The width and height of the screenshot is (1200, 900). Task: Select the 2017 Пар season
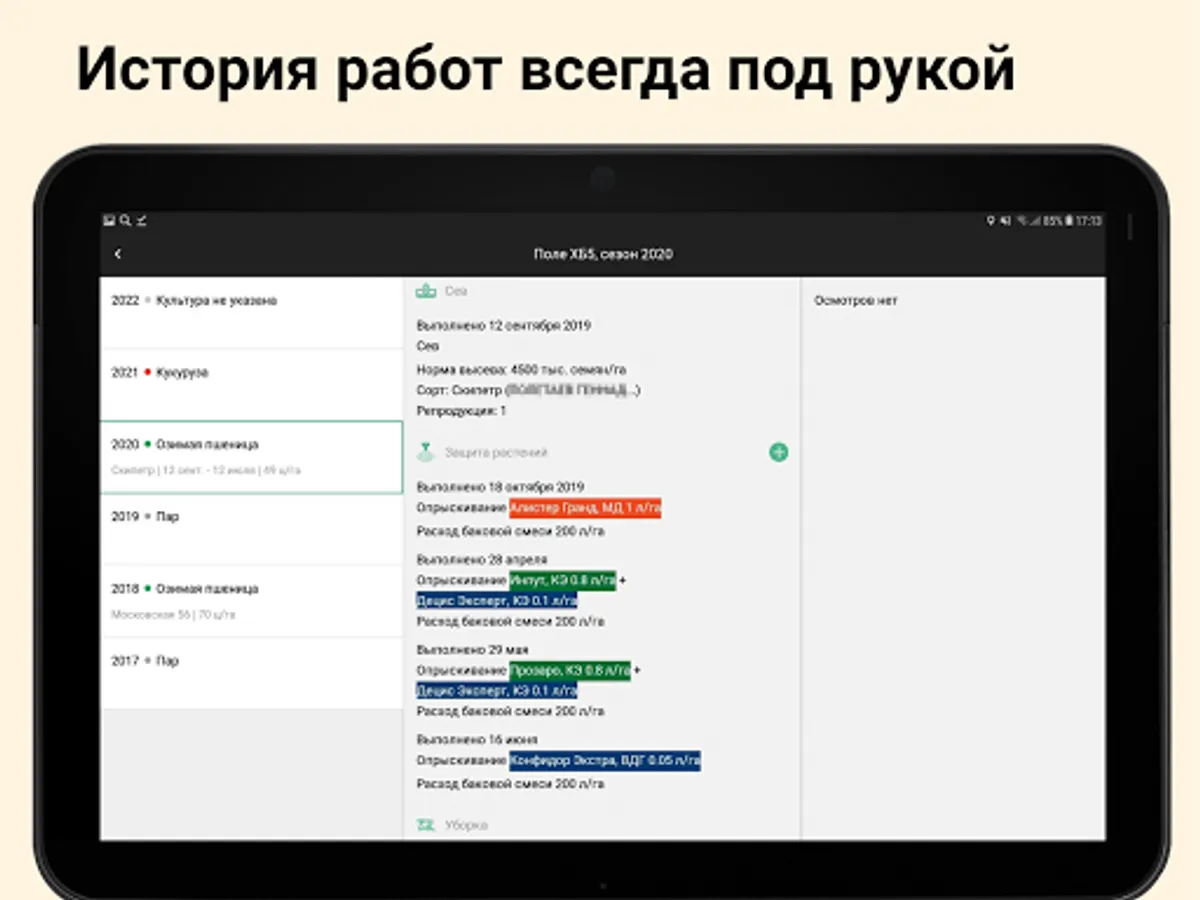251,673
